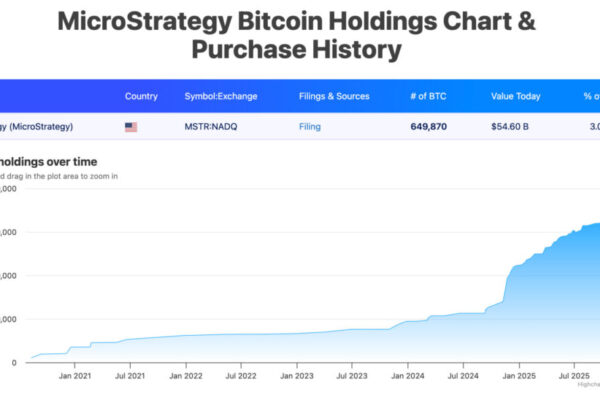The width and height of the screenshot is (600, 400).
Task: Click the Jan 2021 x-axis label
Action: 74,376
